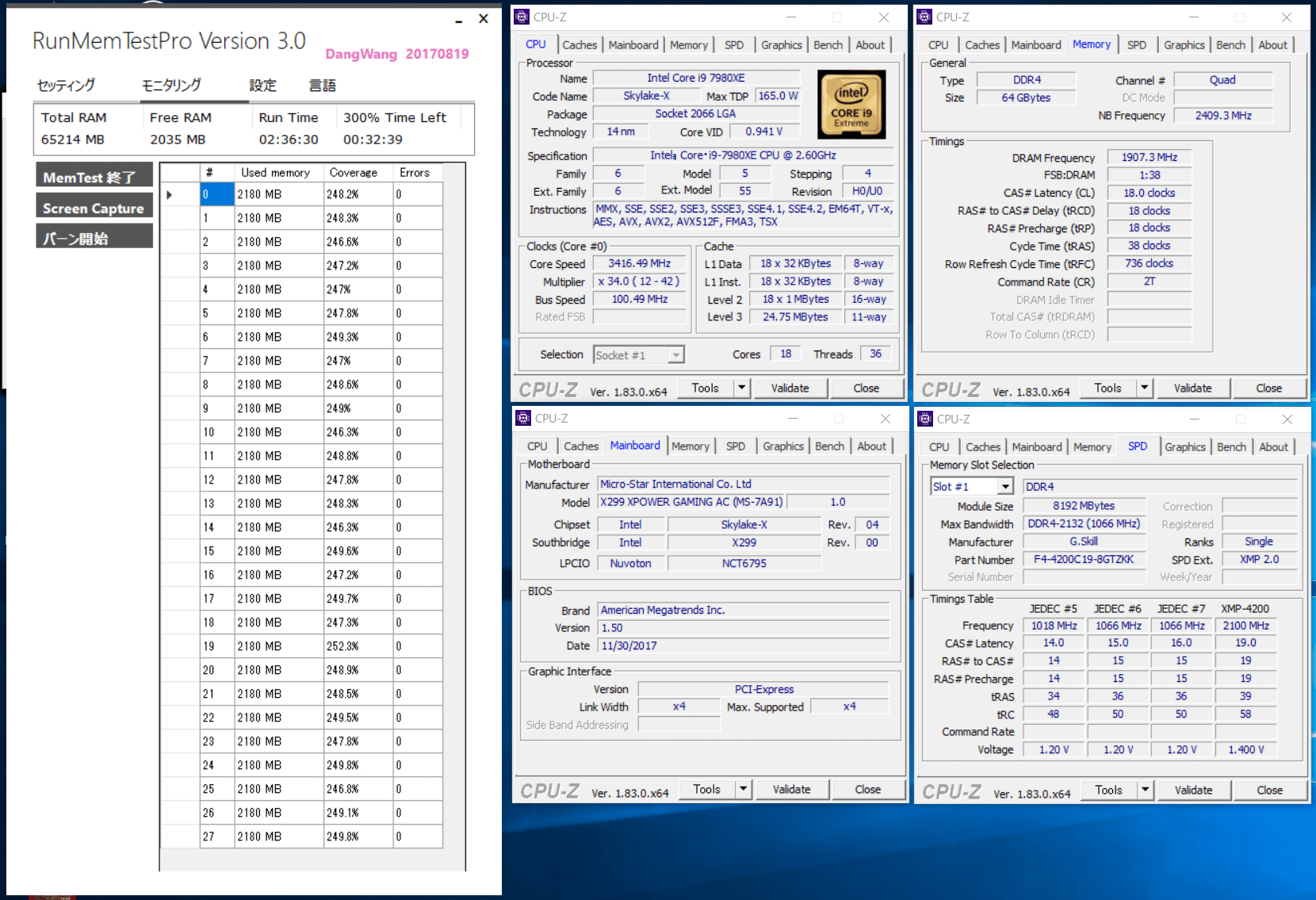
Task: Open Graphics tab in the Mainboard window
Action: [x=783, y=446]
